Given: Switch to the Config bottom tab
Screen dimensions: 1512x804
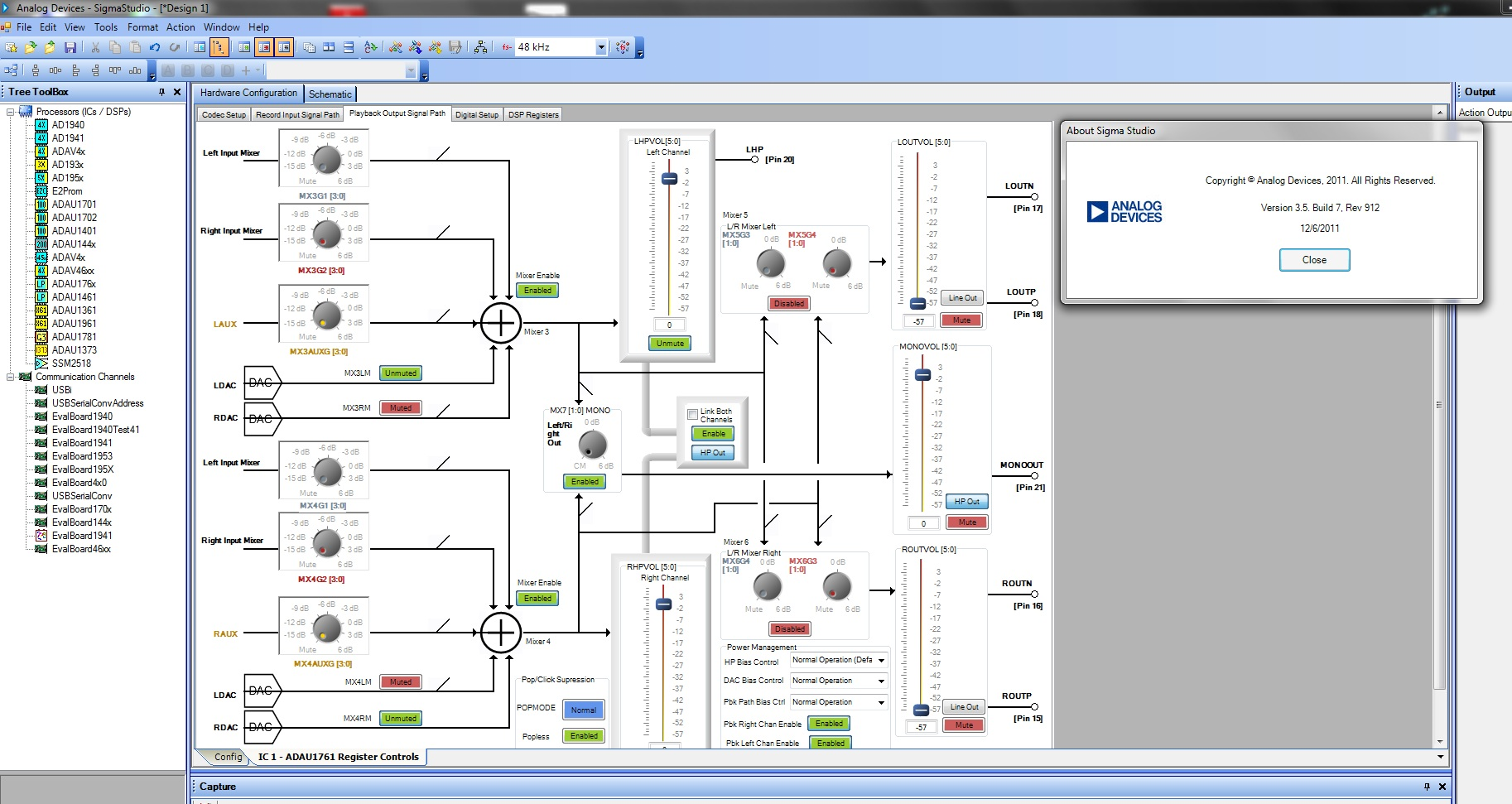Looking at the screenshot, I should point(229,757).
